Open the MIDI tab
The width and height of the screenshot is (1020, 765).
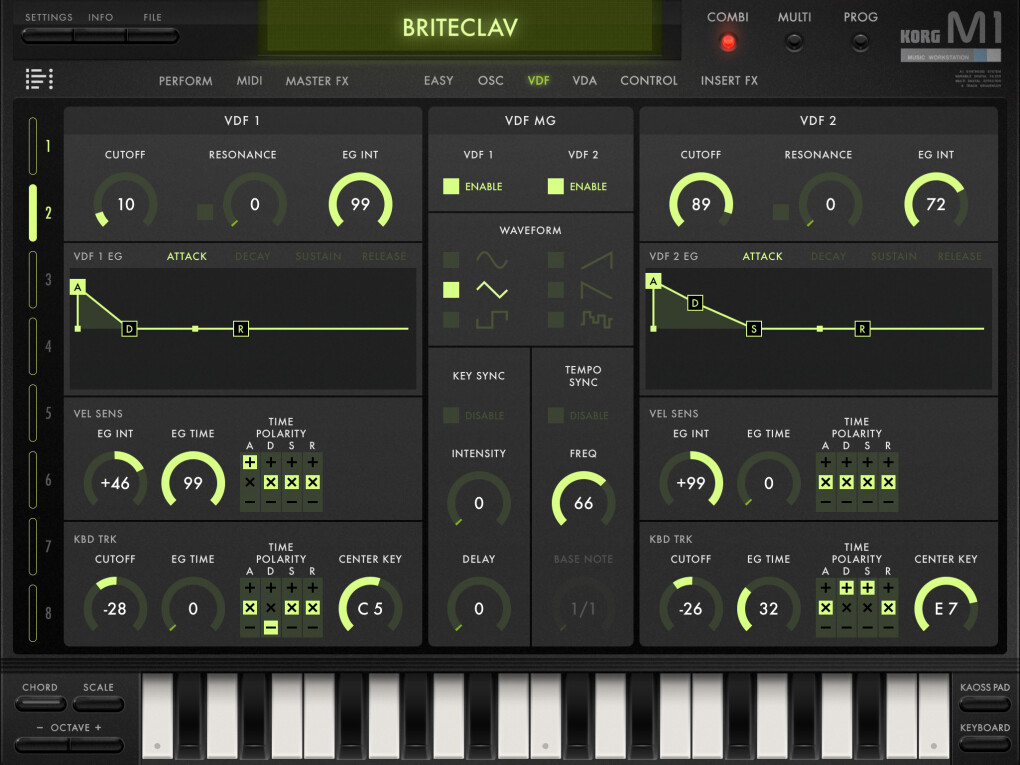coord(249,81)
